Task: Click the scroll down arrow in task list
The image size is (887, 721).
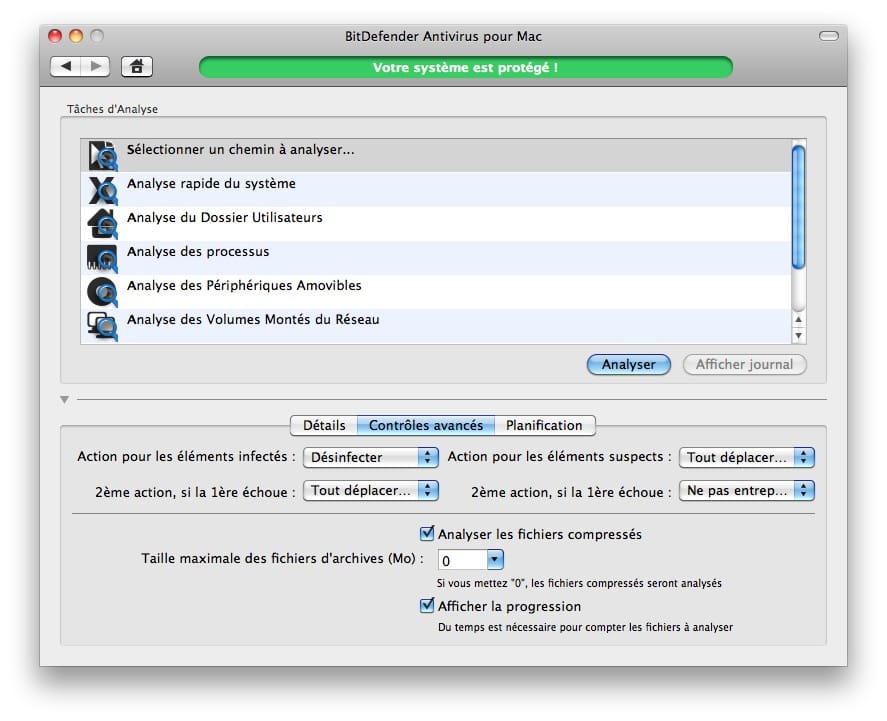Action: tap(798, 335)
